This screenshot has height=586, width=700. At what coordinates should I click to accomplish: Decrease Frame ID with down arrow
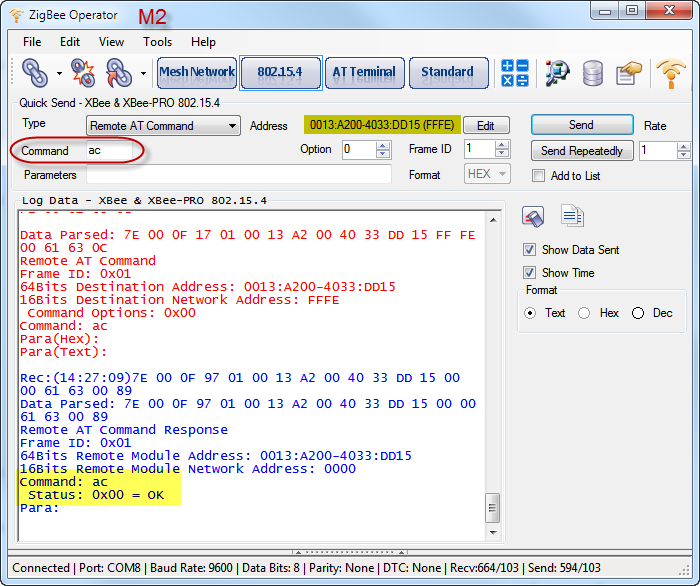coord(502,154)
